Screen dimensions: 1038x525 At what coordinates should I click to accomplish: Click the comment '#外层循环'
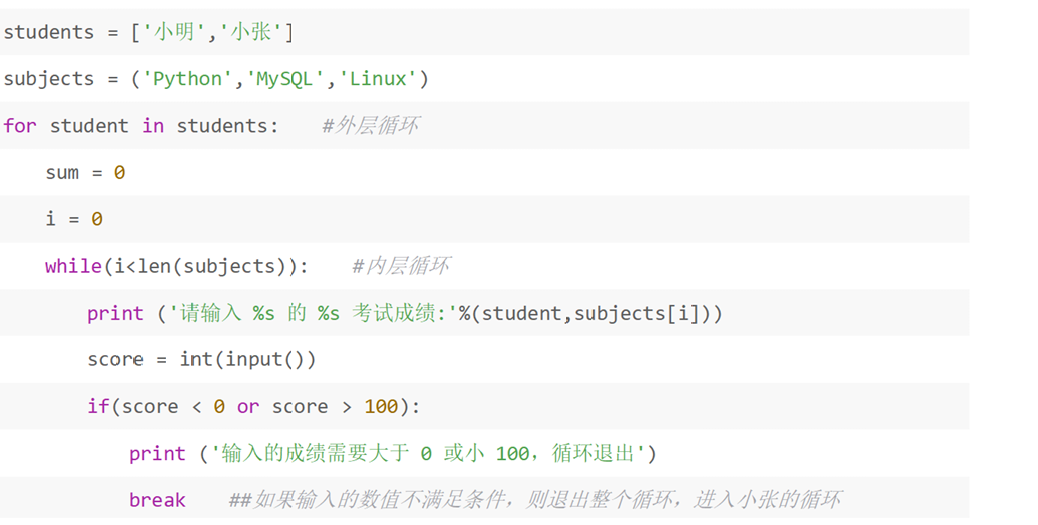pos(370,126)
